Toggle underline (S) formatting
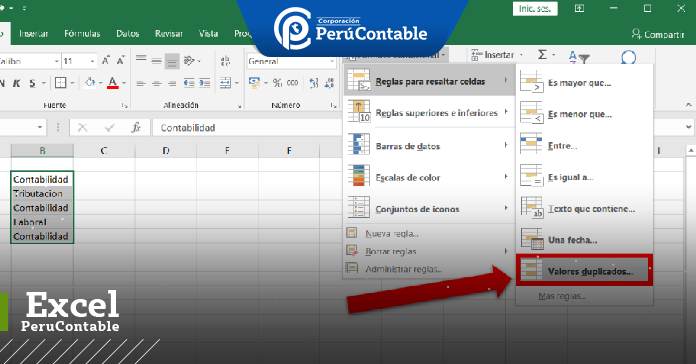Viewport: 696px width, 364px height. point(32,83)
